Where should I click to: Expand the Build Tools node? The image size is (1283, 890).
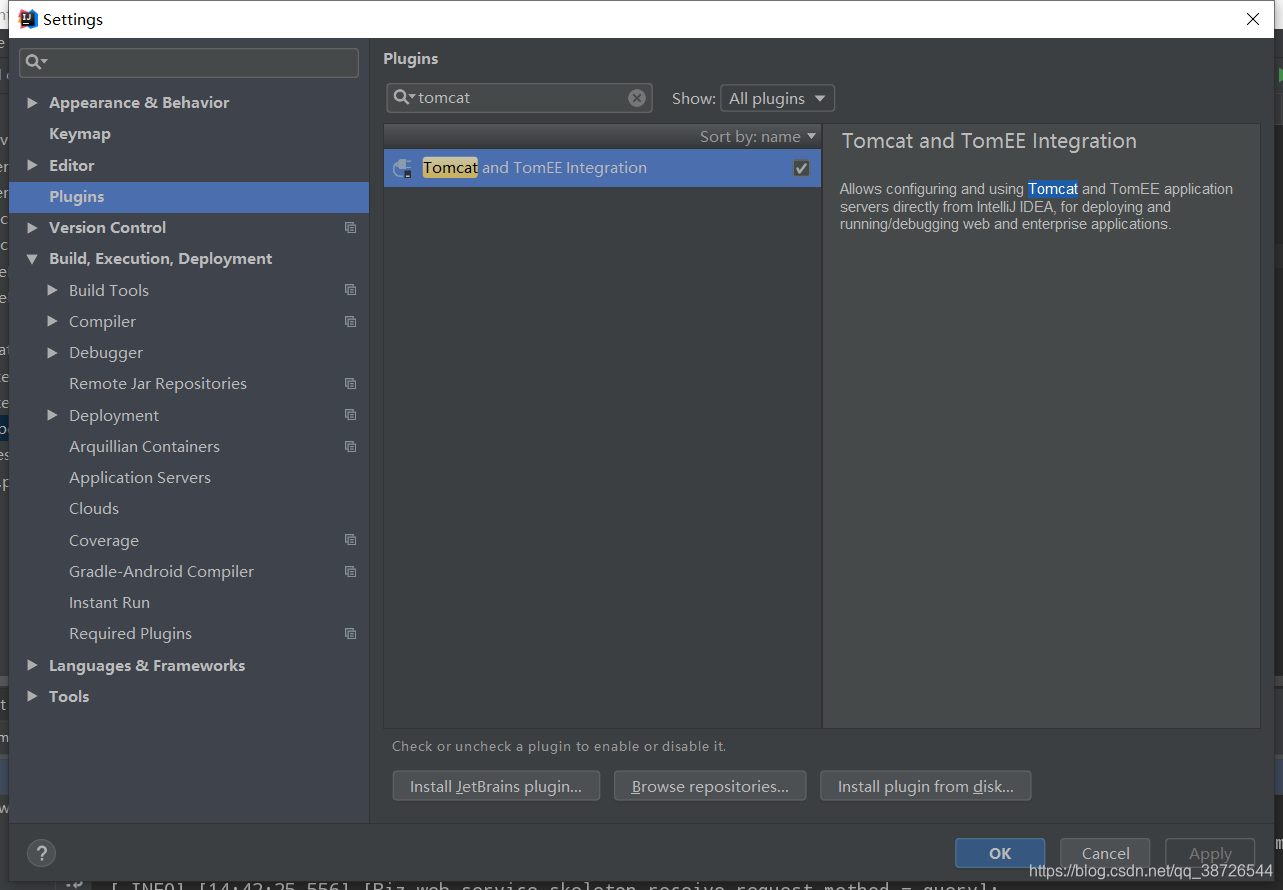click(x=52, y=290)
